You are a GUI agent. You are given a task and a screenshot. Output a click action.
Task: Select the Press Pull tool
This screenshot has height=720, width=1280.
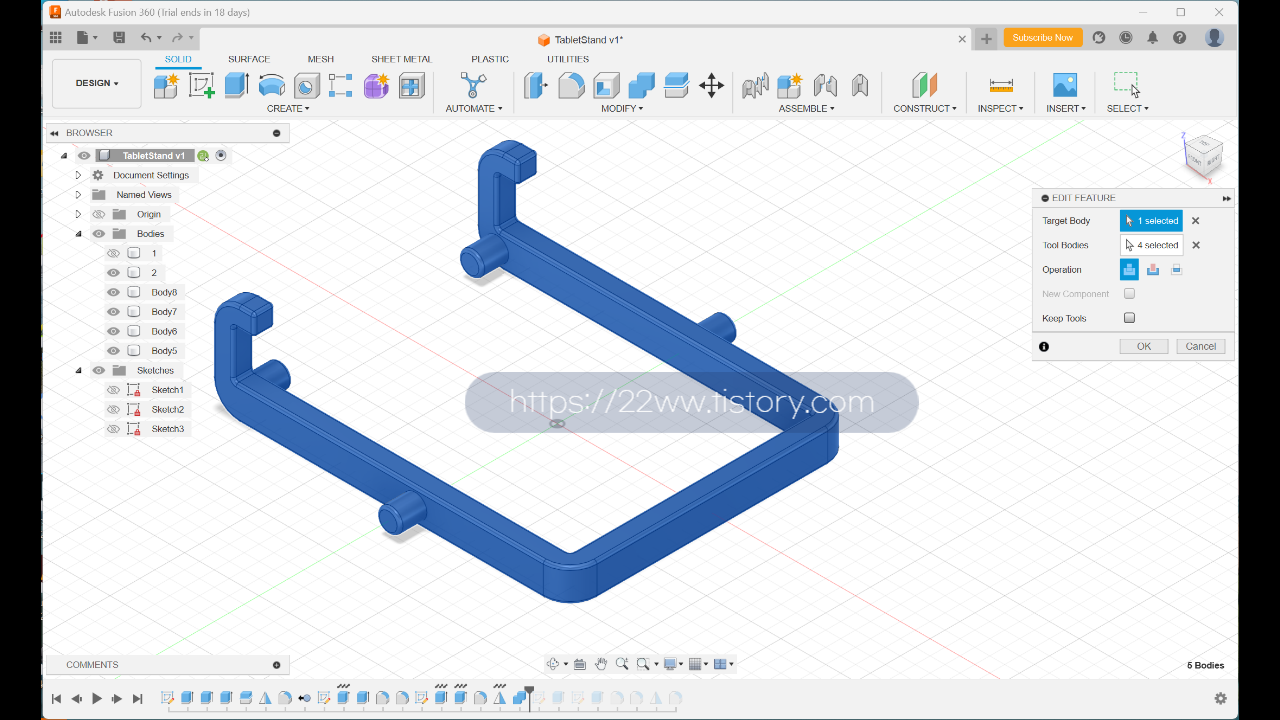pyautogui.click(x=536, y=86)
